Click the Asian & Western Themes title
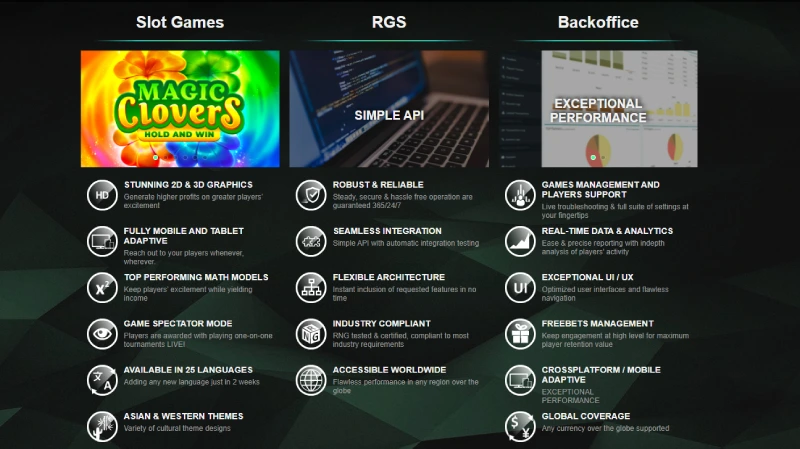800x449 pixels. 183,416
